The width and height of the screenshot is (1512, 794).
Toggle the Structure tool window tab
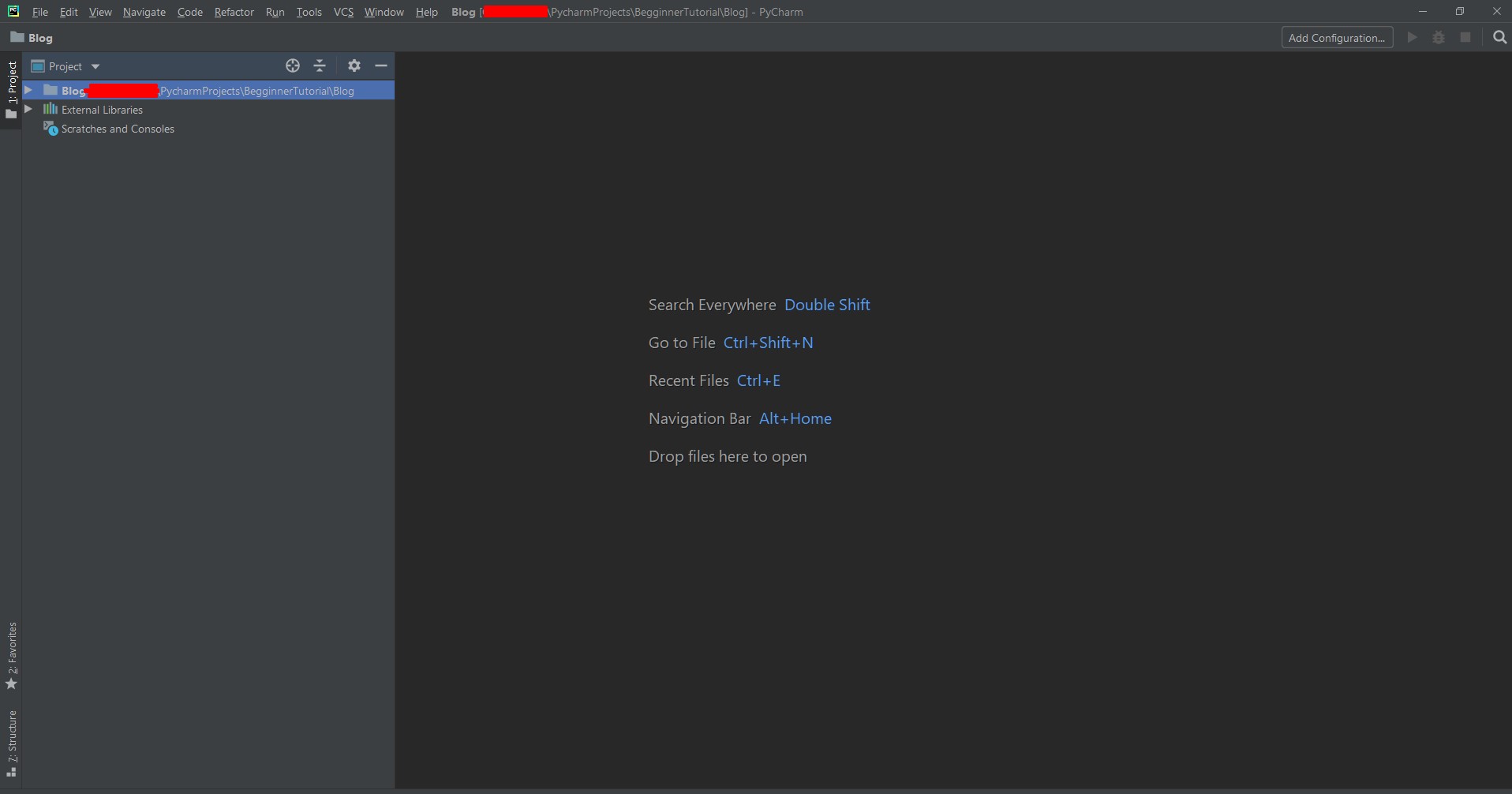[11, 743]
